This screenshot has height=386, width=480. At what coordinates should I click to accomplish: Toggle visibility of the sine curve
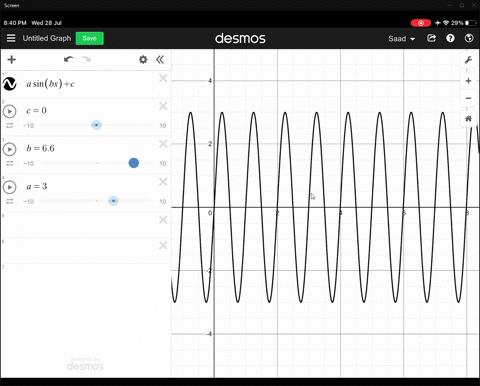(10, 84)
